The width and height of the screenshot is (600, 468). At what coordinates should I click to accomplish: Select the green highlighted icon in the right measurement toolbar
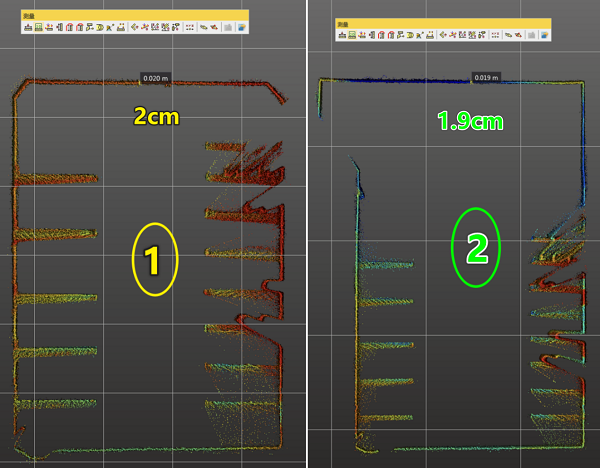point(352,35)
